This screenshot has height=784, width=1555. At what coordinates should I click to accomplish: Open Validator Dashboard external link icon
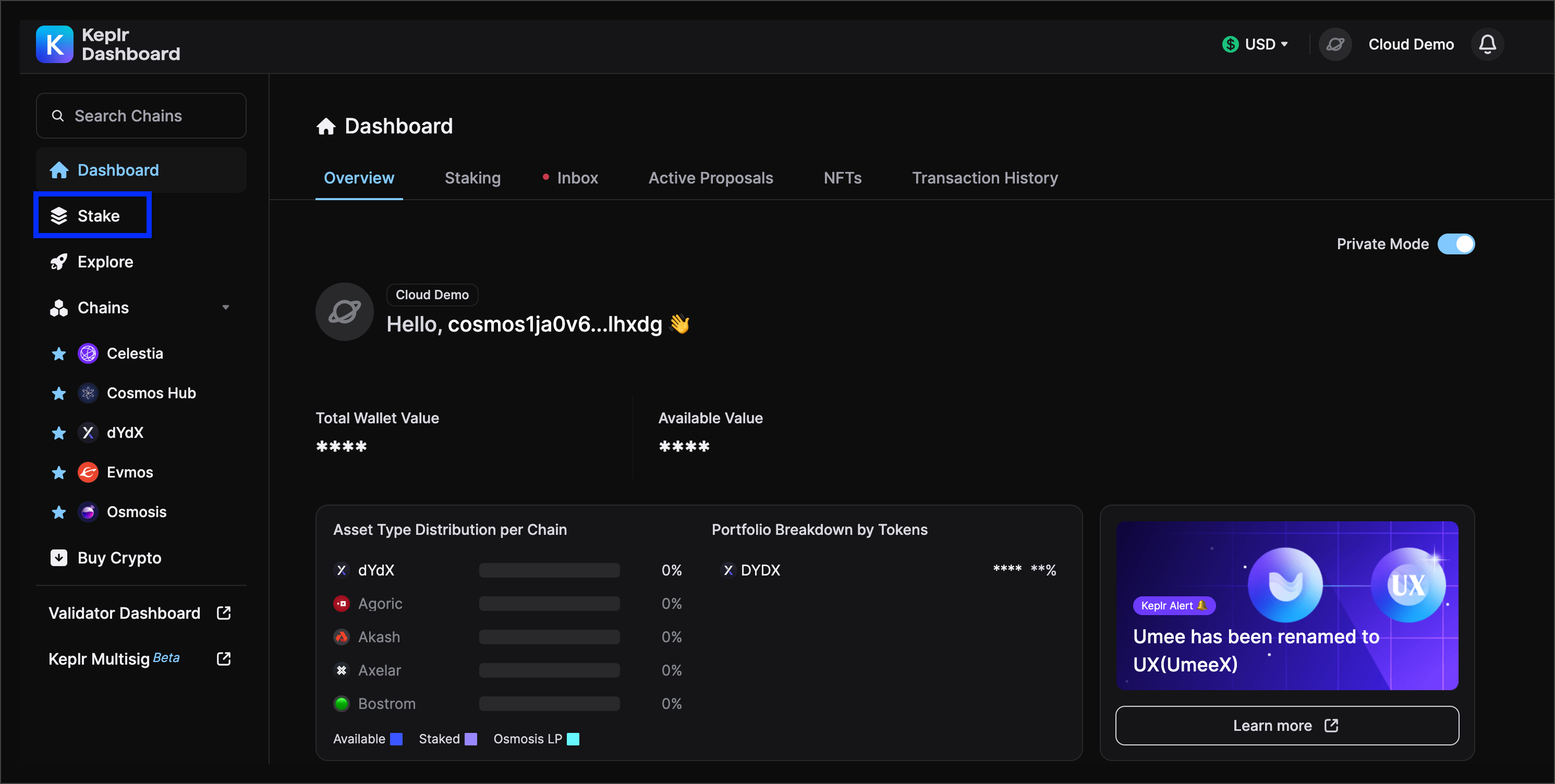[223, 612]
